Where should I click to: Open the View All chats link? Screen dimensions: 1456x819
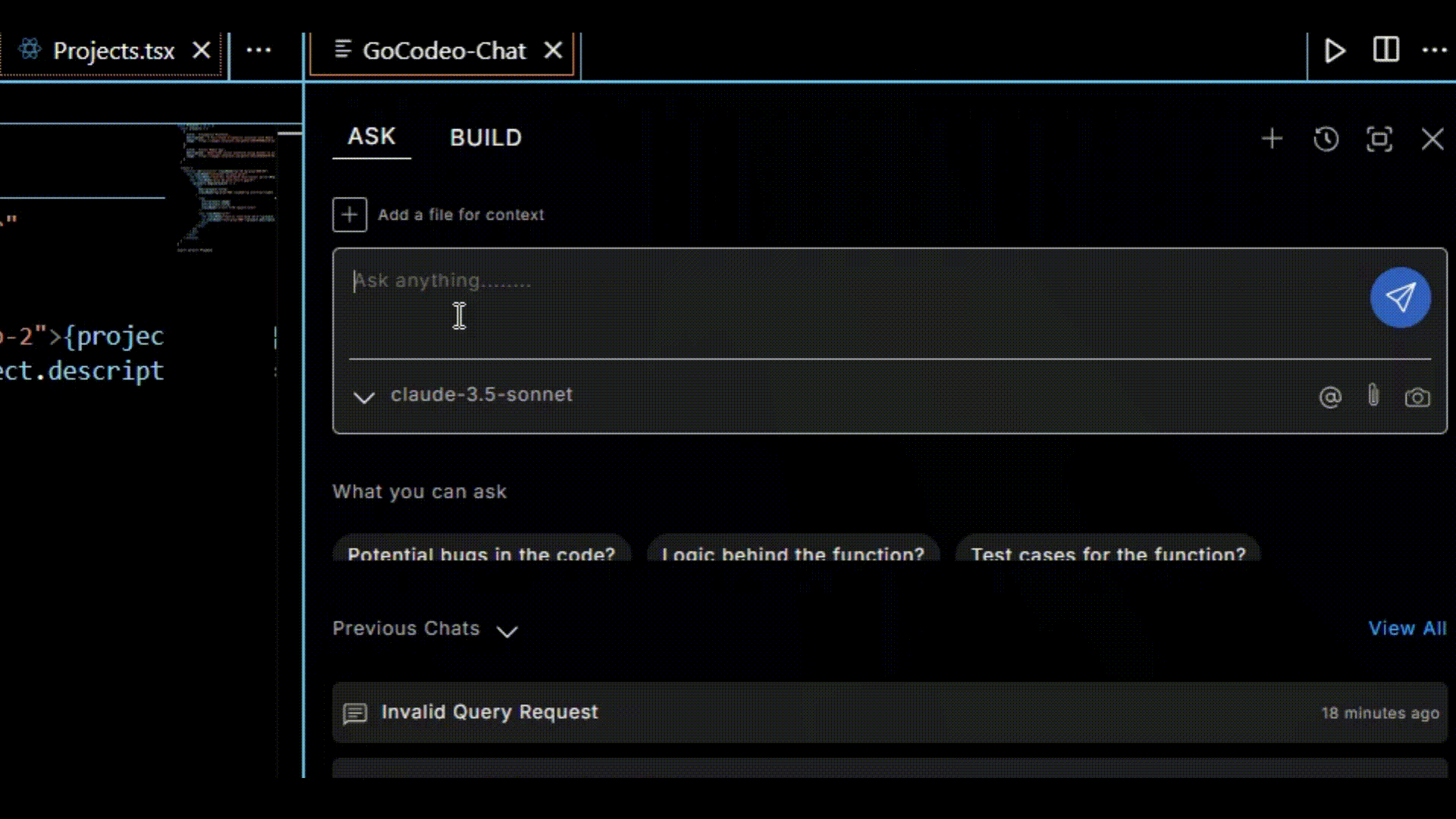tap(1407, 629)
